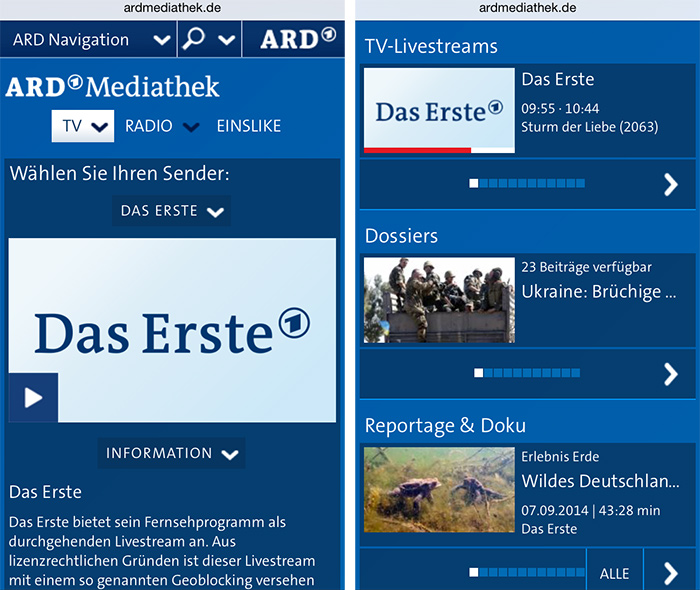Image resolution: width=700 pixels, height=590 pixels.
Task: Click the '09:55 · 10:44' broadcast time
Action: 560,108
